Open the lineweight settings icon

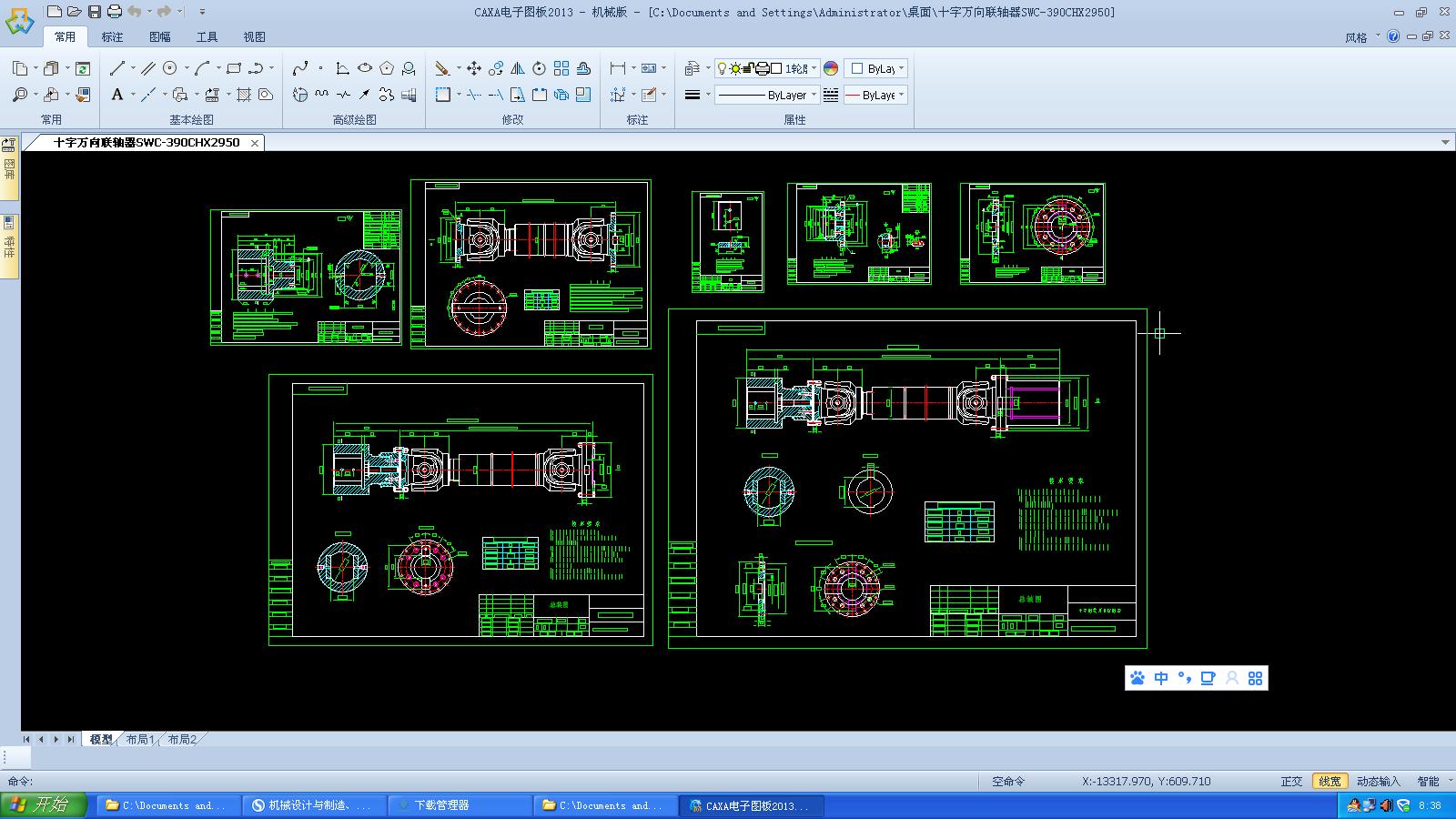click(x=693, y=95)
